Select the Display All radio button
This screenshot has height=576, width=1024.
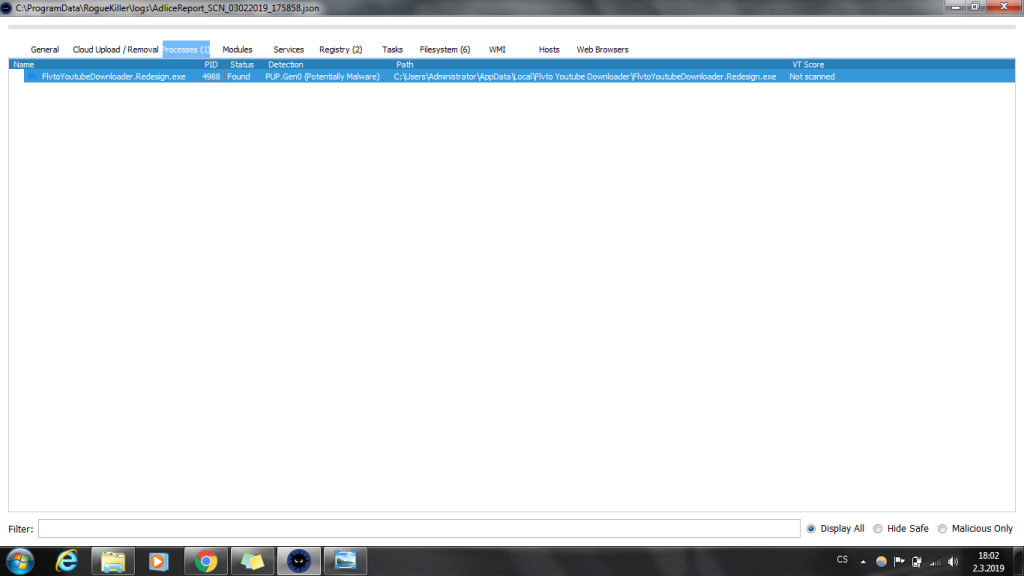(x=811, y=529)
